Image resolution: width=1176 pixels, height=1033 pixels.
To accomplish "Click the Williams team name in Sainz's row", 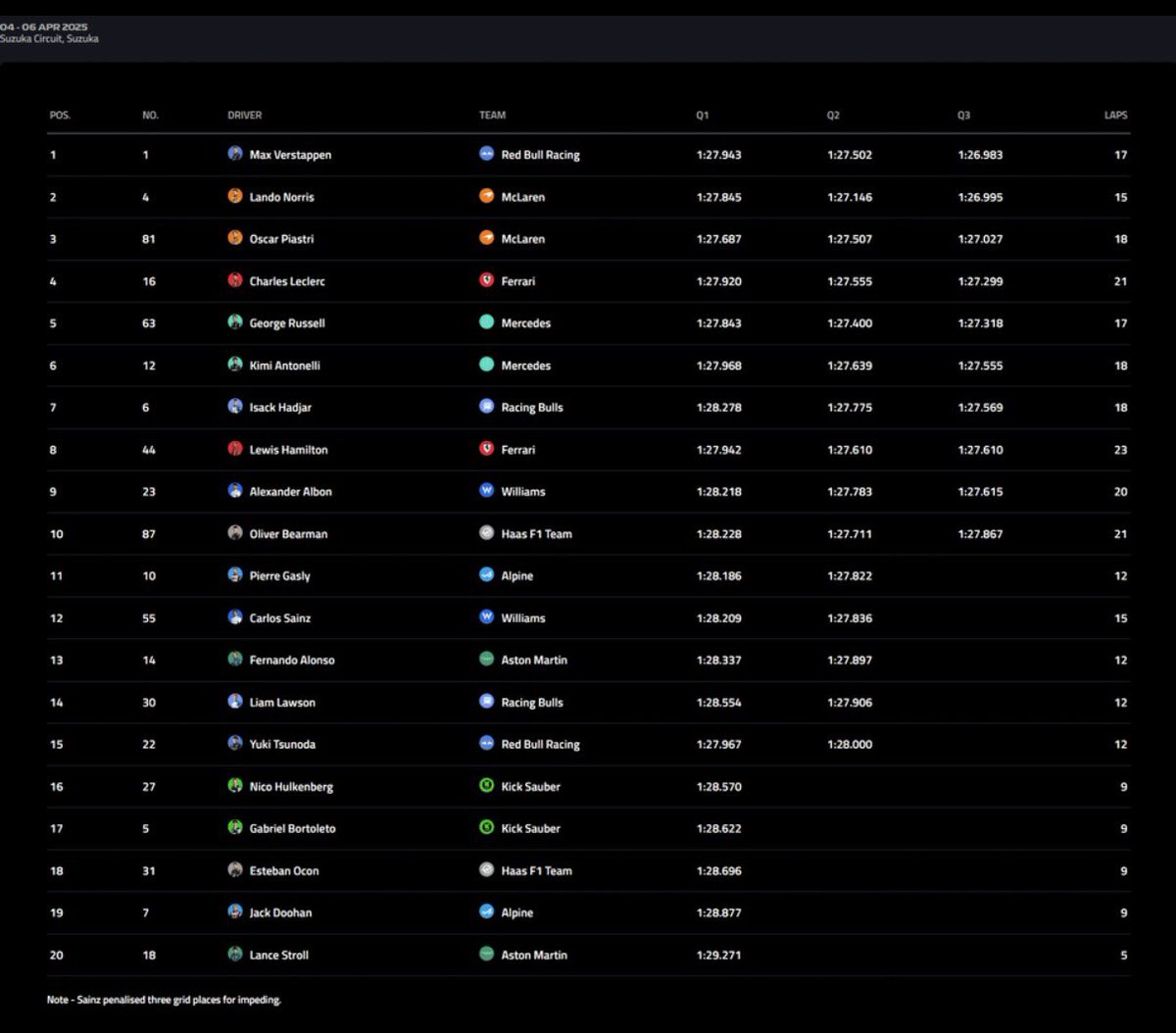I will pyautogui.click(x=523, y=618).
